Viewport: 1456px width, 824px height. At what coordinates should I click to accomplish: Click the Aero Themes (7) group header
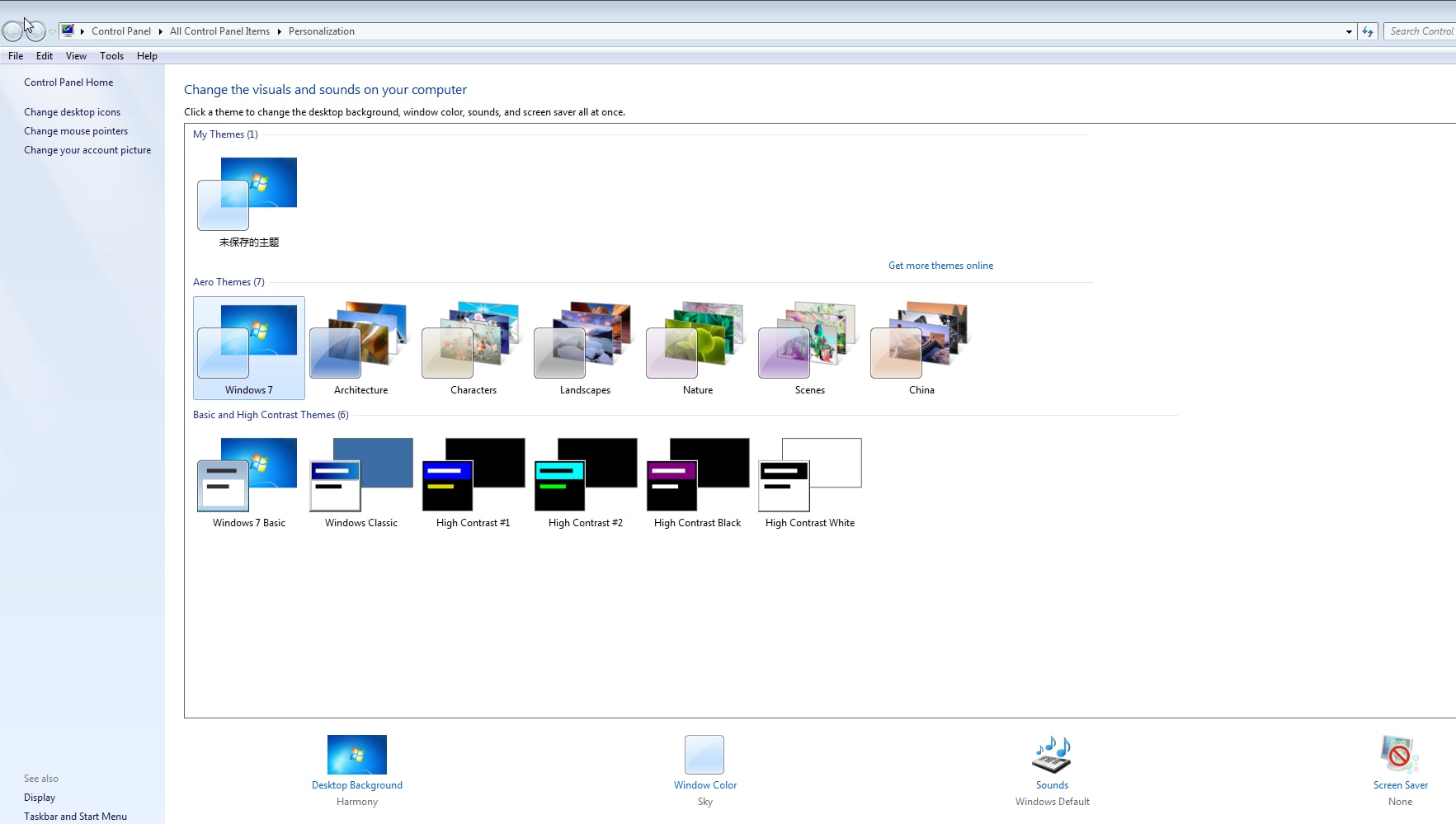pyautogui.click(x=229, y=282)
